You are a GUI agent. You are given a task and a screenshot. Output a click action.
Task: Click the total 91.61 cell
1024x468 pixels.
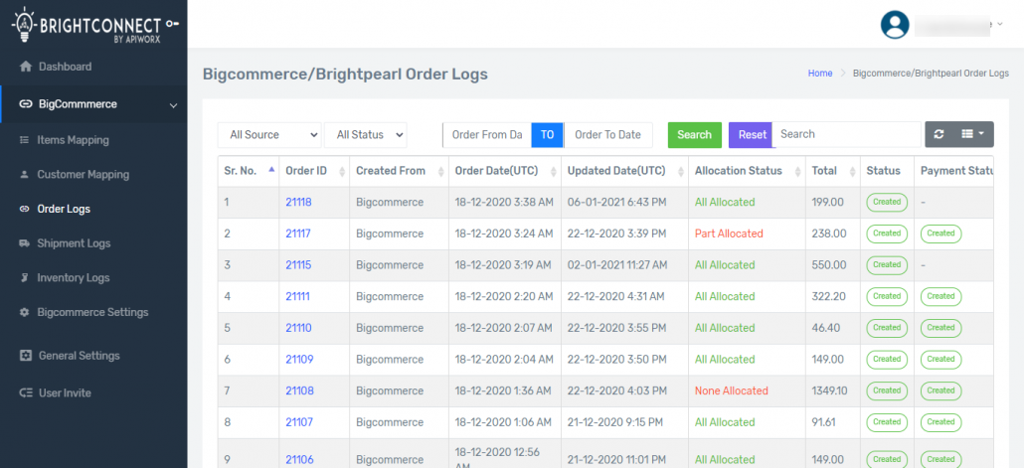824,422
